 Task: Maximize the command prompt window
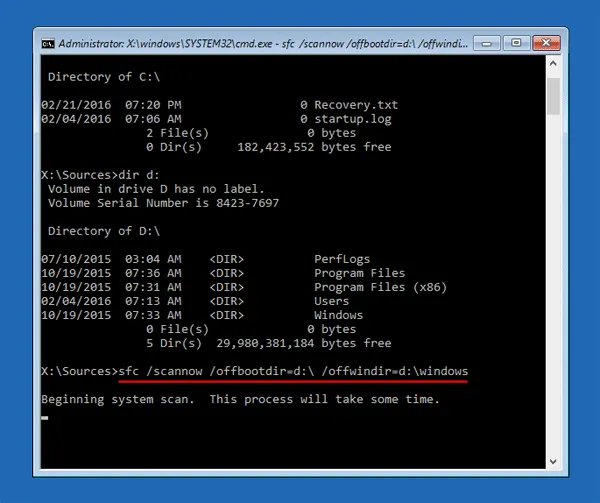[516, 43]
